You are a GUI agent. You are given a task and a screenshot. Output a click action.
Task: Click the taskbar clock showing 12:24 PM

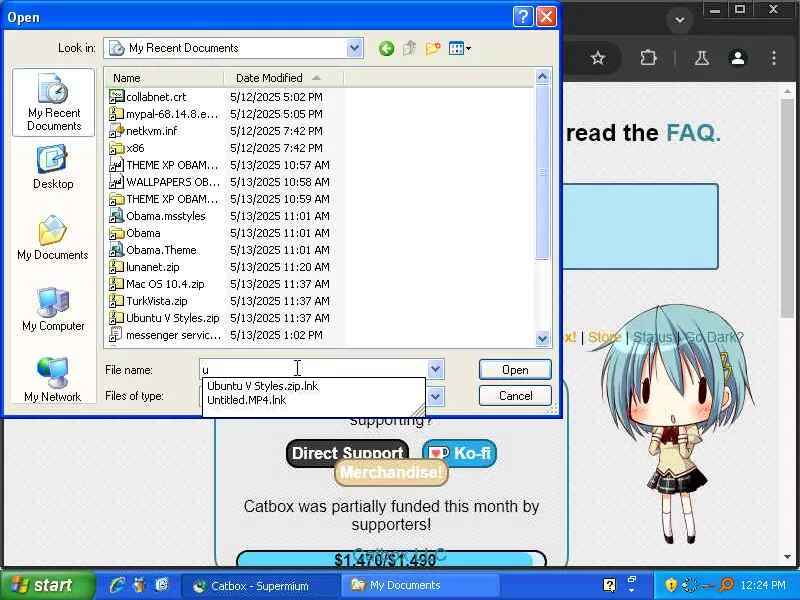pos(763,585)
